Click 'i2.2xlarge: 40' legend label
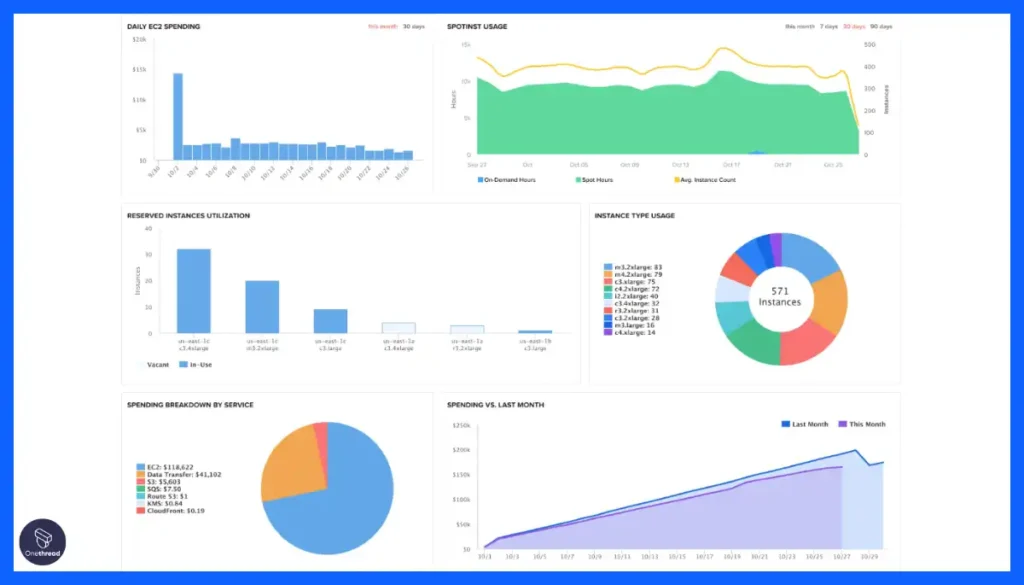The height and width of the screenshot is (585, 1024). [636, 296]
